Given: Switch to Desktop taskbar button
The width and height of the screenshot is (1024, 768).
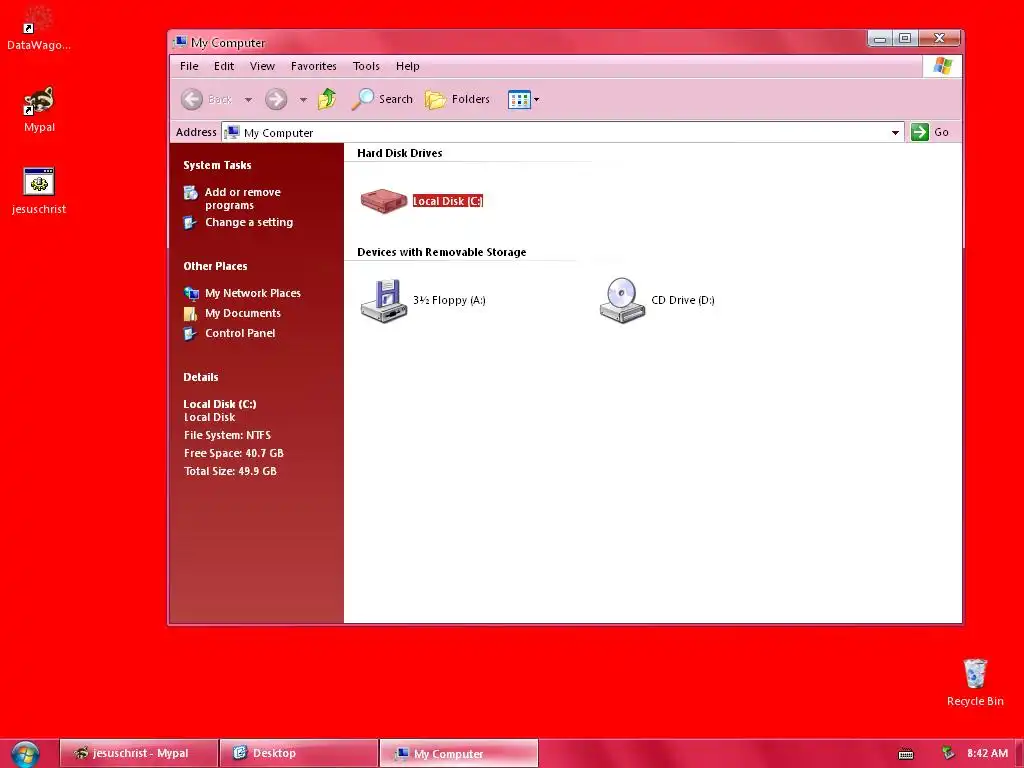Looking at the screenshot, I should 299,753.
